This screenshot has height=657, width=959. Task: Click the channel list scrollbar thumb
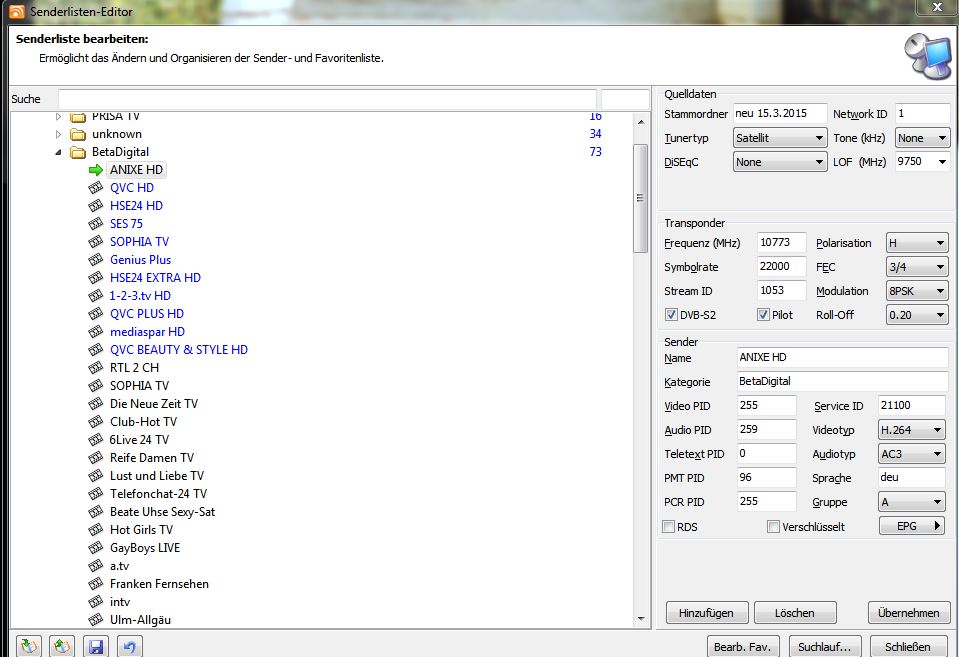pyautogui.click(x=640, y=198)
